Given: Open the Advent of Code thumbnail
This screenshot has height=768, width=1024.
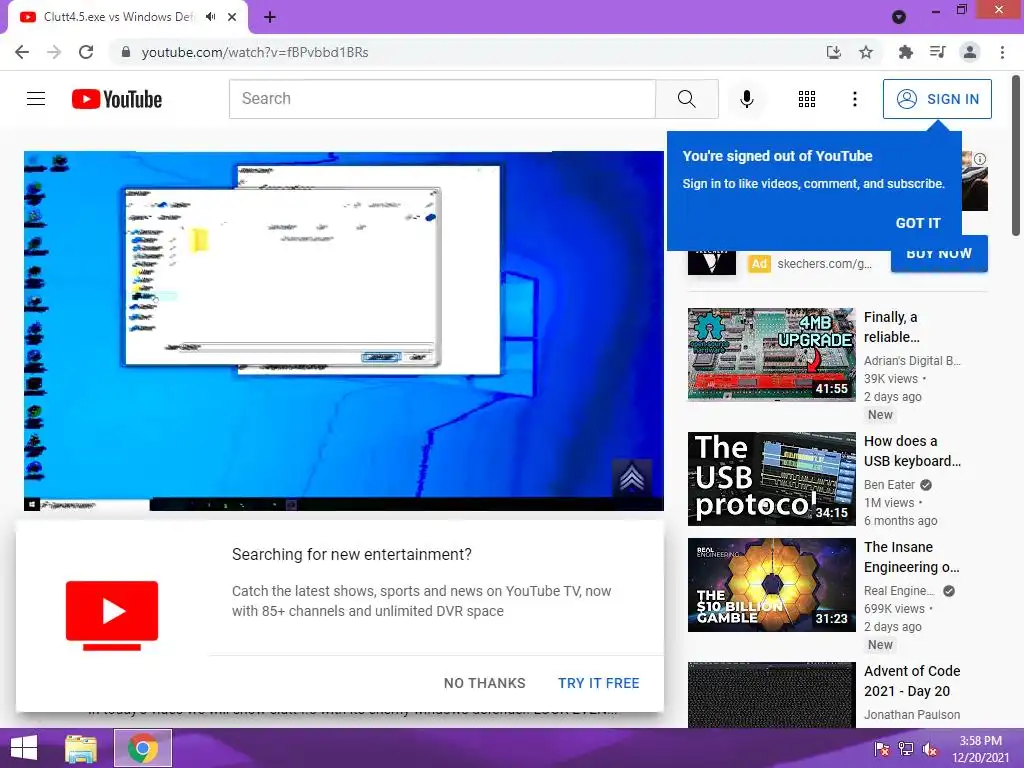Looking at the screenshot, I should 771,695.
